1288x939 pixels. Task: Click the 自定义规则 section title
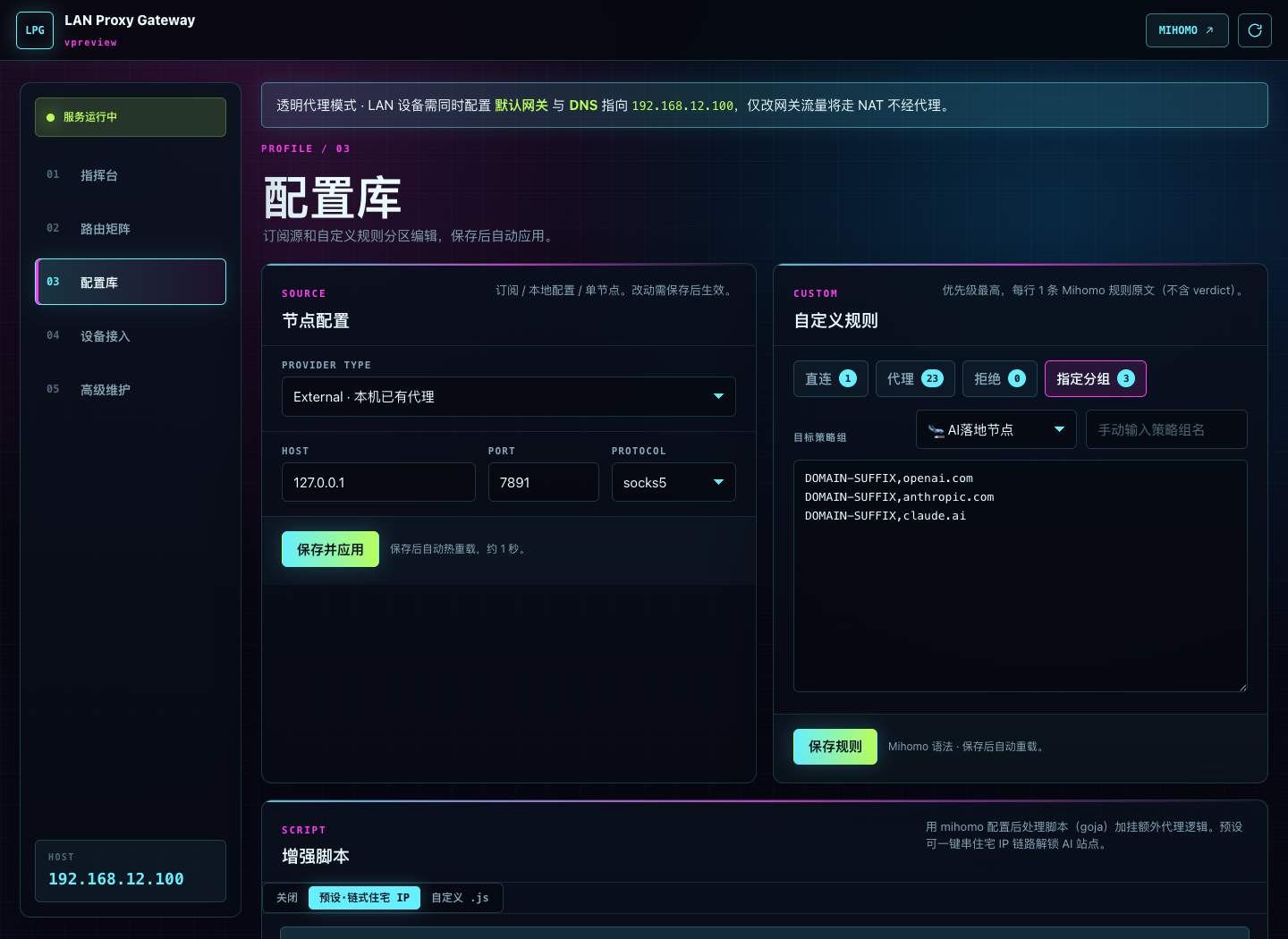(x=835, y=320)
